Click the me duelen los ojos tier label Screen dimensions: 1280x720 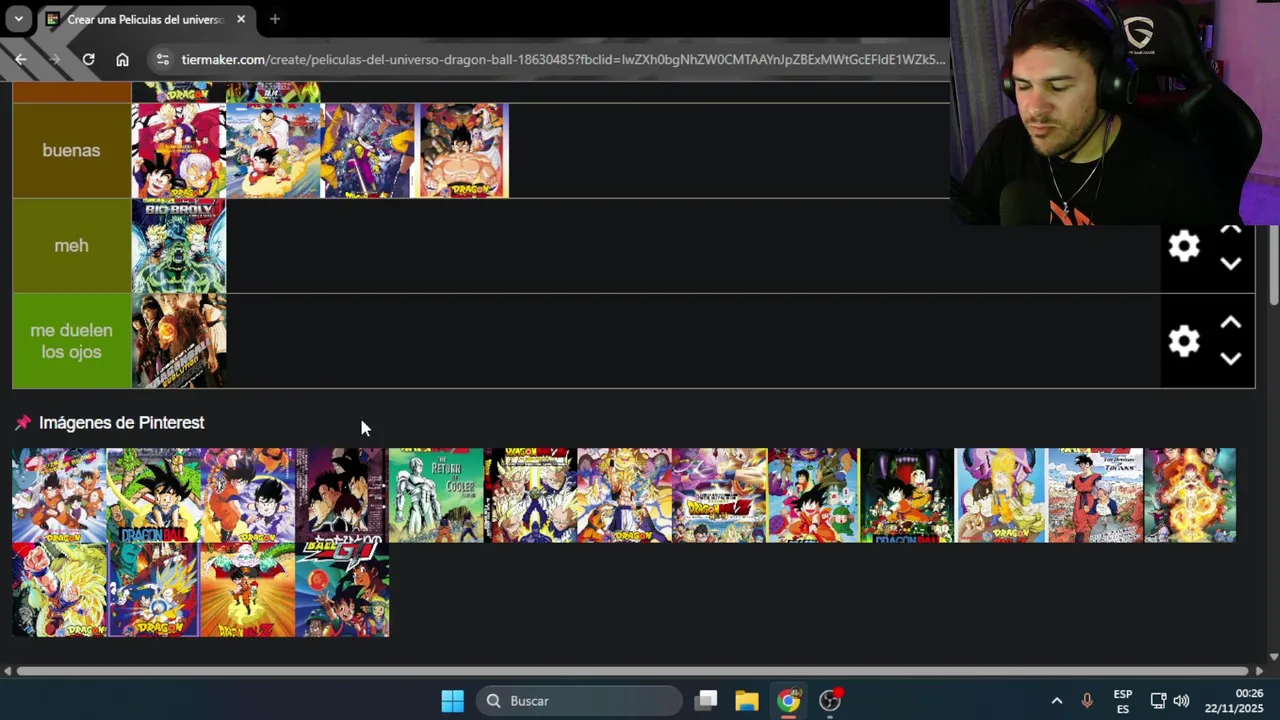pyautogui.click(x=71, y=340)
